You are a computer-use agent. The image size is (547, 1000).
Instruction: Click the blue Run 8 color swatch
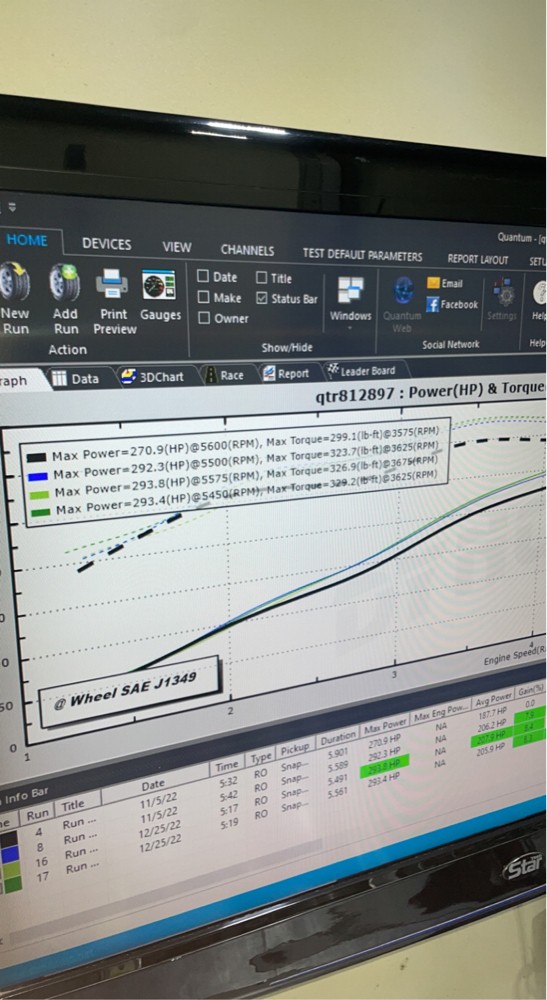[10, 853]
